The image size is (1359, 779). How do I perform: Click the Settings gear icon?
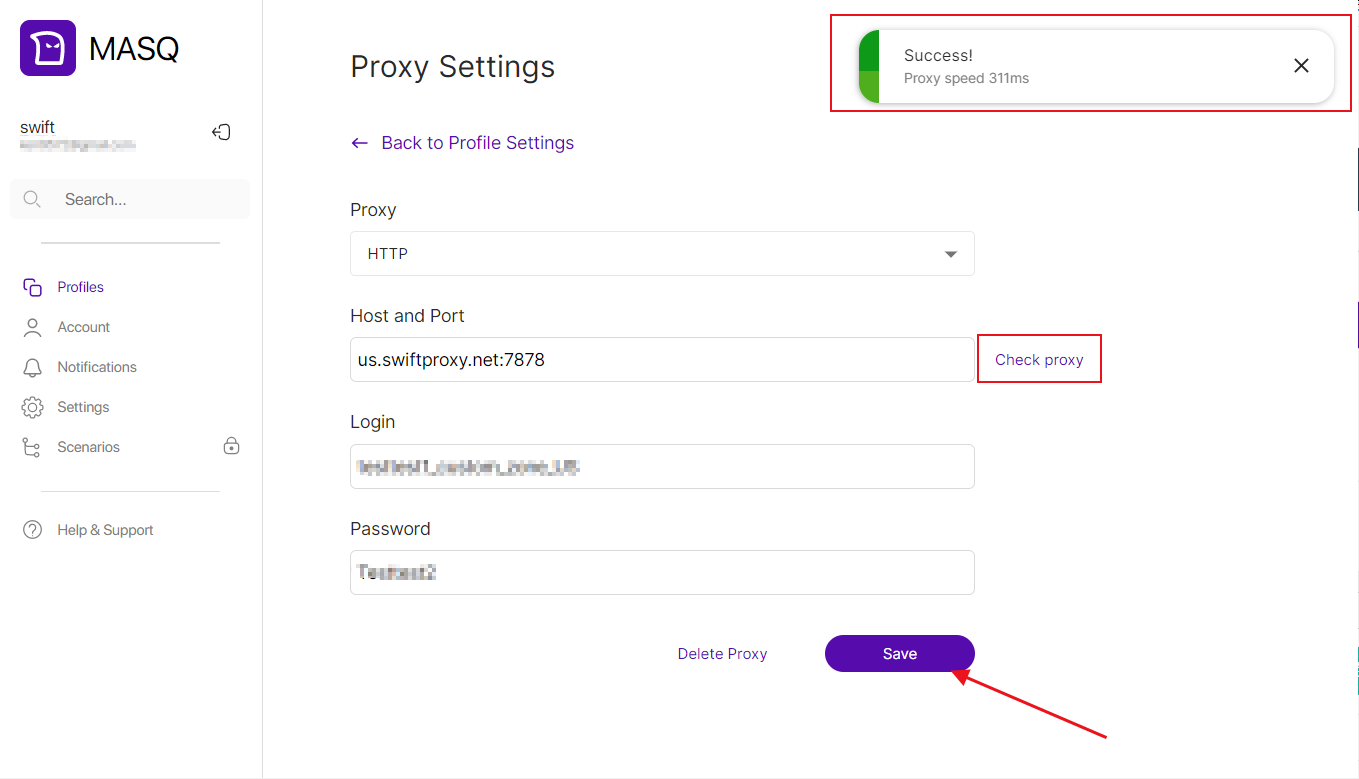pos(32,407)
